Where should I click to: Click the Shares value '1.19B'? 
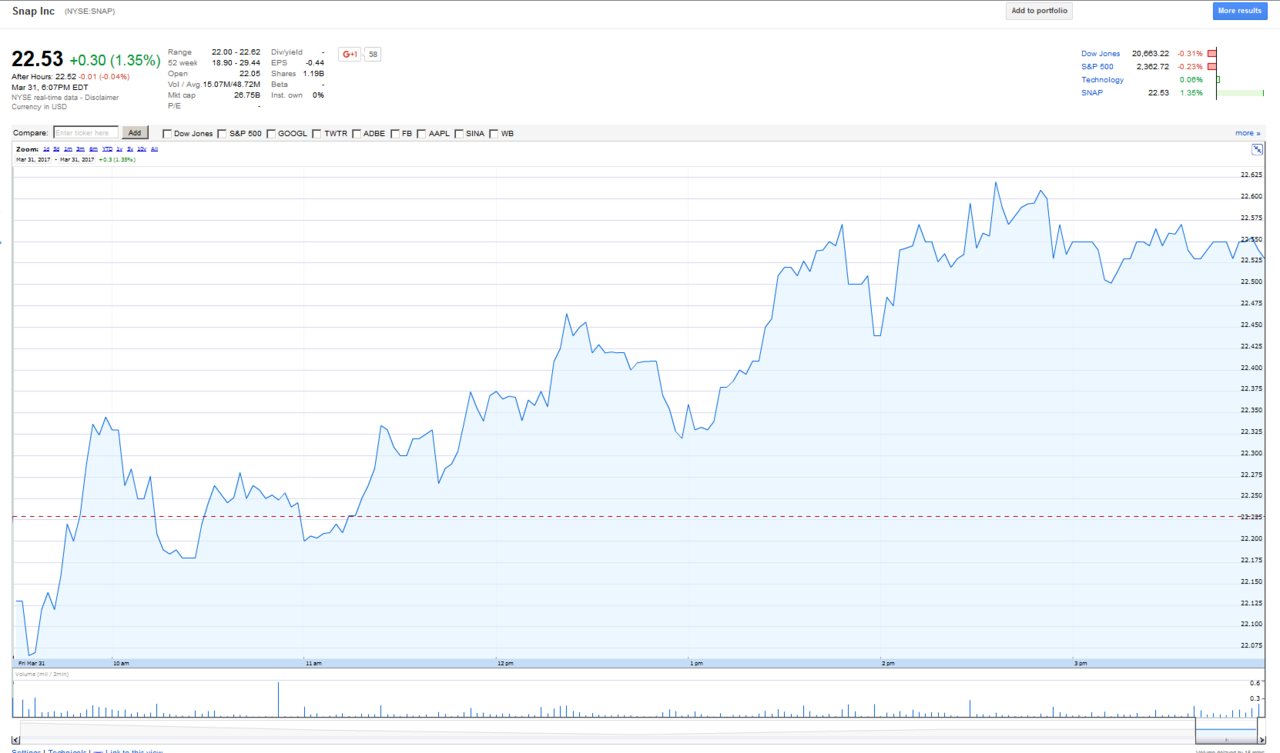[x=314, y=73]
